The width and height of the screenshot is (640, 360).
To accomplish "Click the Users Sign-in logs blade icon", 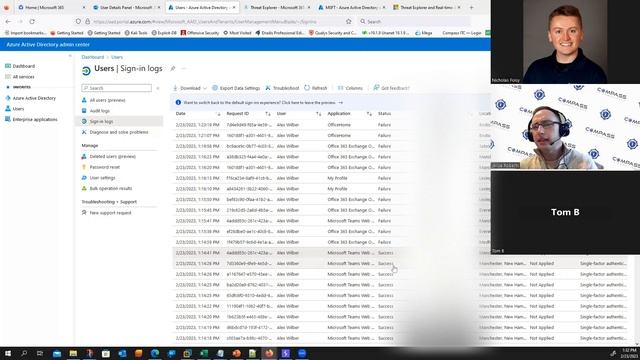I will (86, 71).
